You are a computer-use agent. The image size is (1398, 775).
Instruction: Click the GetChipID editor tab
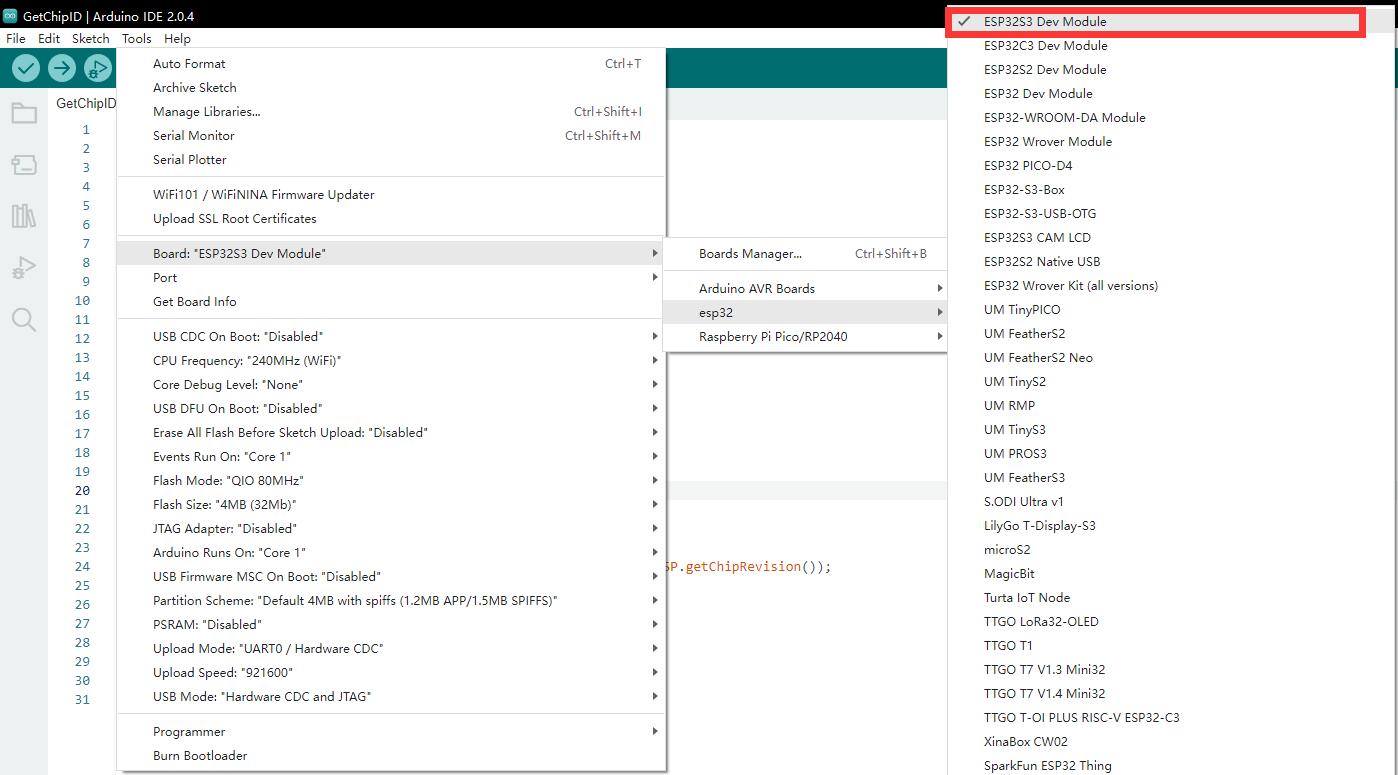click(86, 103)
